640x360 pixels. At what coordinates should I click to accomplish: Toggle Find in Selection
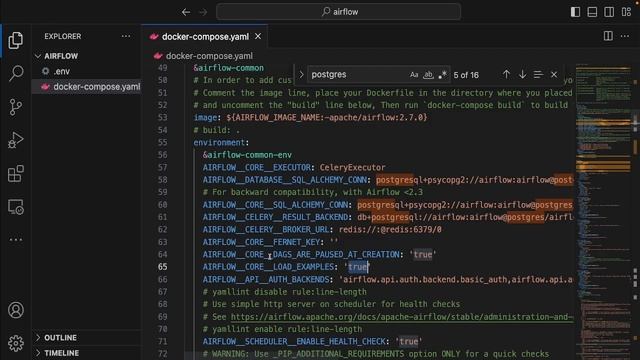(538, 74)
